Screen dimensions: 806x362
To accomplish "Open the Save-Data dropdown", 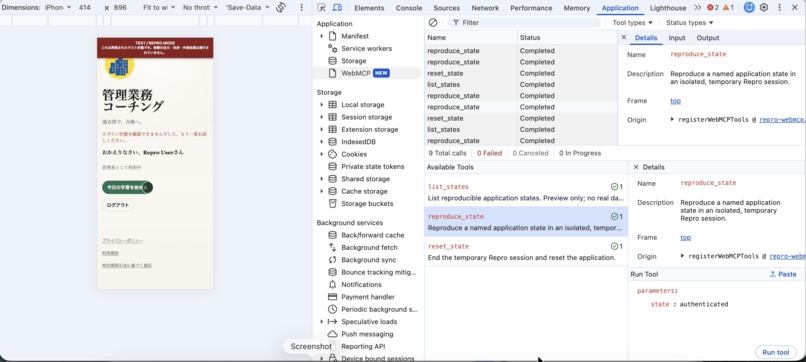I will coord(248,8).
